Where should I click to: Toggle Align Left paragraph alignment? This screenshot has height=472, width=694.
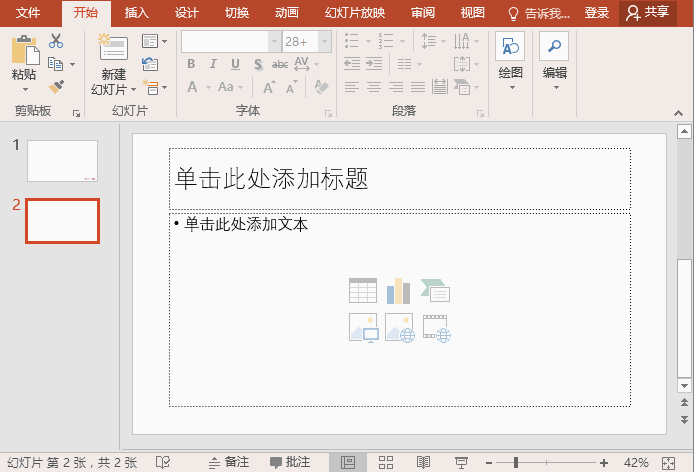(352, 87)
